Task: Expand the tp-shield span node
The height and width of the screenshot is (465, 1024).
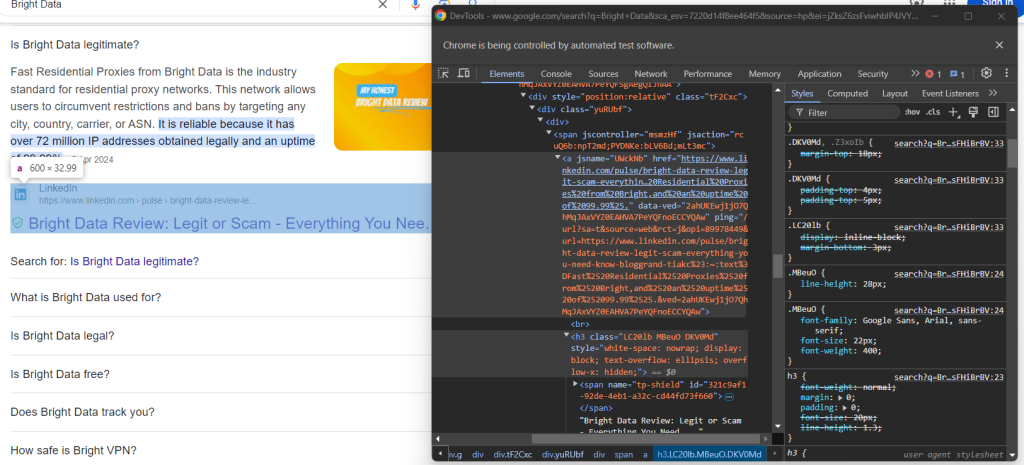Action: pos(575,384)
